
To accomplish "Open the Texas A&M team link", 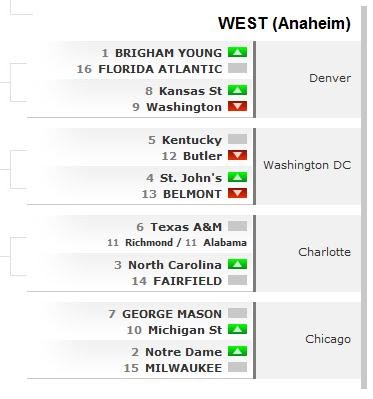I will 186,227.
